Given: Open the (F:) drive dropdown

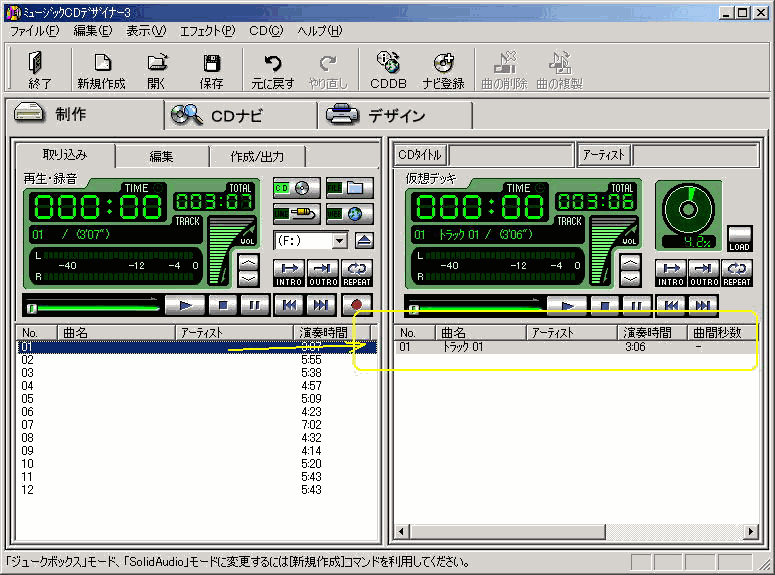Looking at the screenshot, I should pos(340,240).
